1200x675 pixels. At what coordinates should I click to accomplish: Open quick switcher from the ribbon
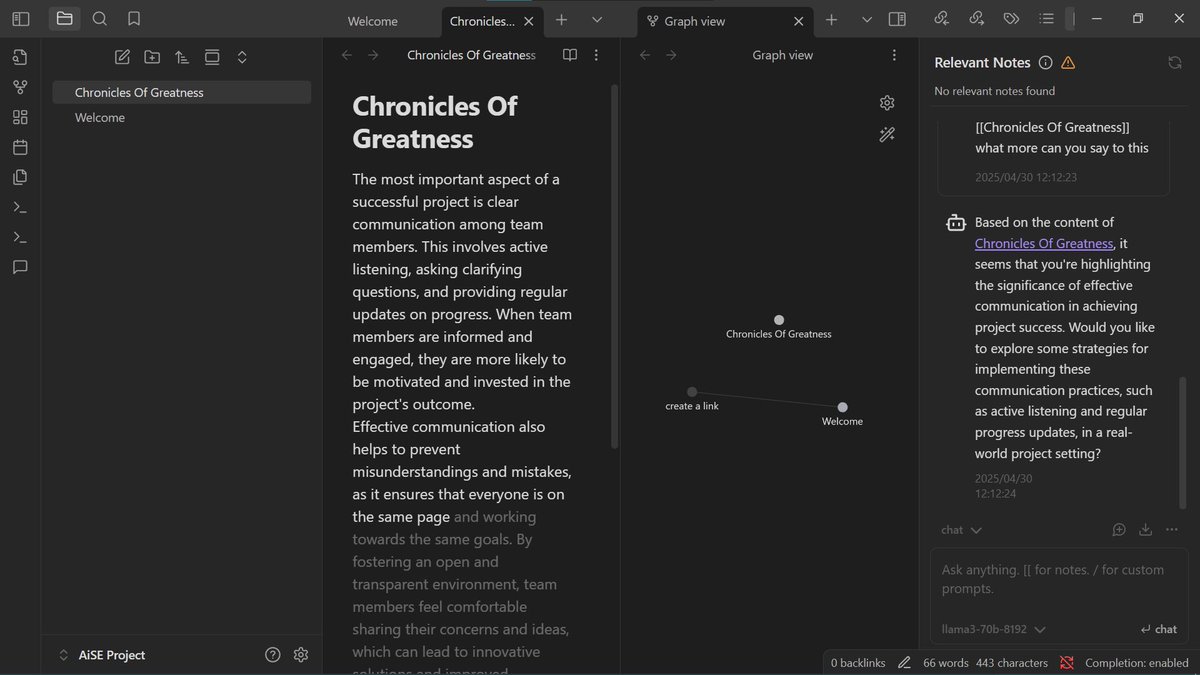tap(20, 57)
